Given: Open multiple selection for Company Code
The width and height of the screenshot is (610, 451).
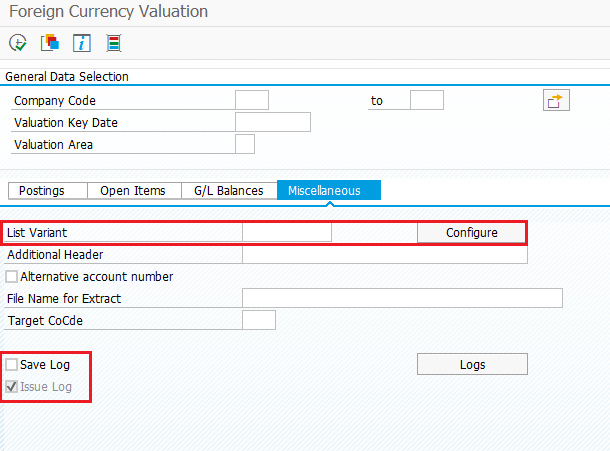Looking at the screenshot, I should (556, 100).
